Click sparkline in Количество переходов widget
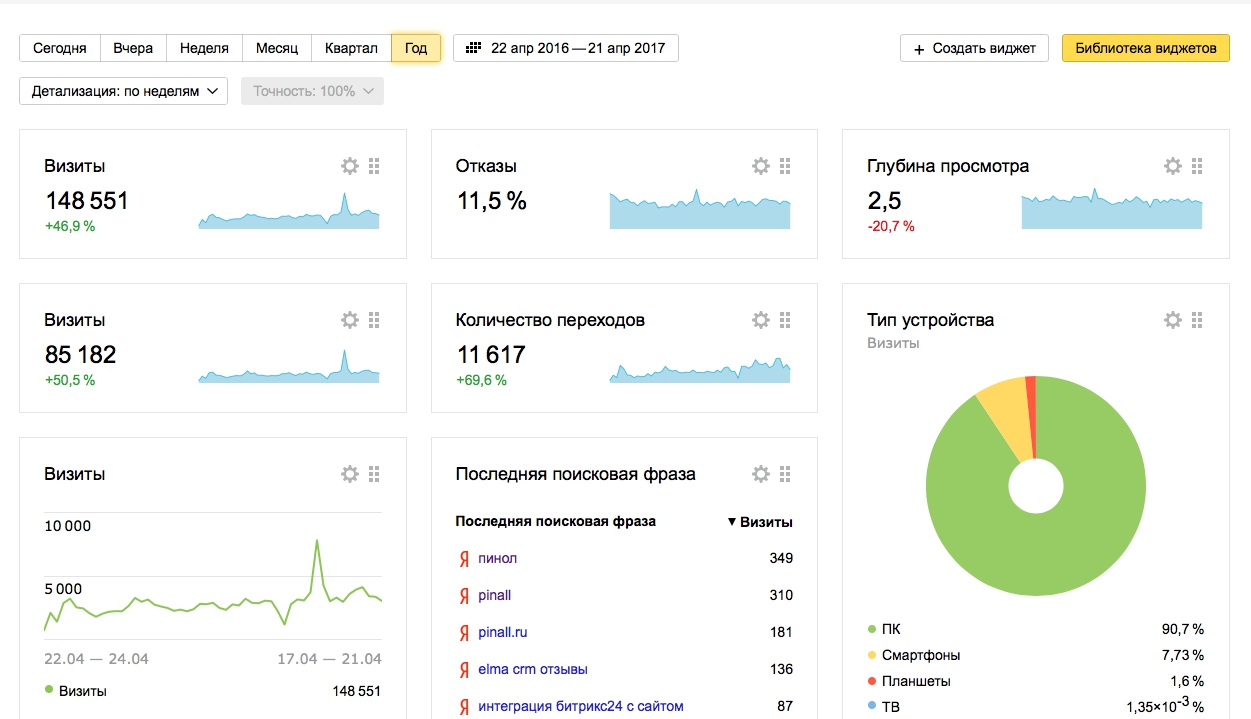The width and height of the screenshot is (1251, 719). pos(700,370)
